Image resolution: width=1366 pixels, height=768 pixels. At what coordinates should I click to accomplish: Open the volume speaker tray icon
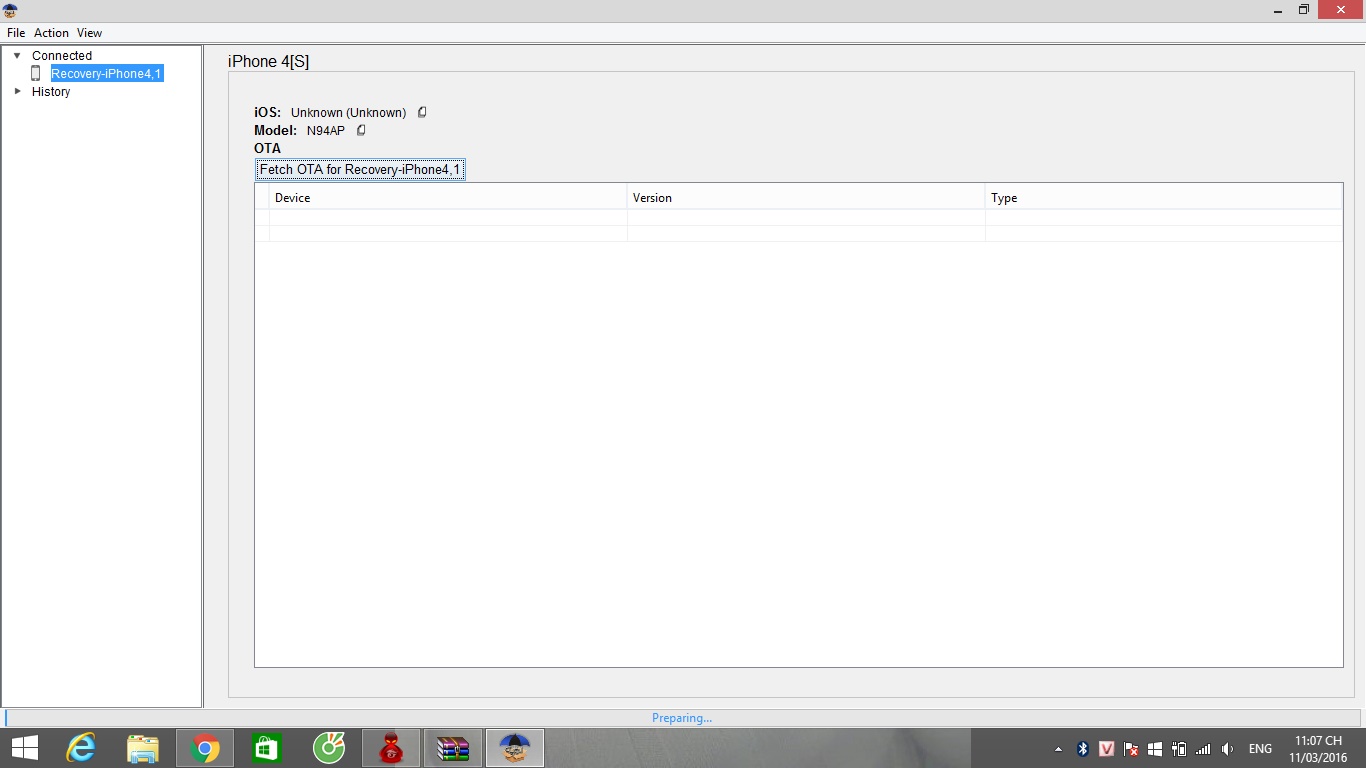(x=1228, y=749)
